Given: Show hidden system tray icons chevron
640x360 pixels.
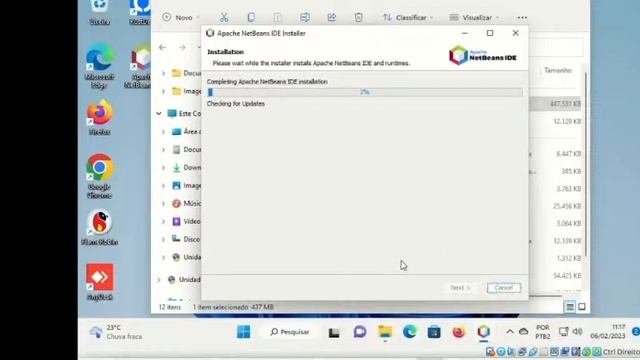Looking at the screenshot, I should point(510,332).
